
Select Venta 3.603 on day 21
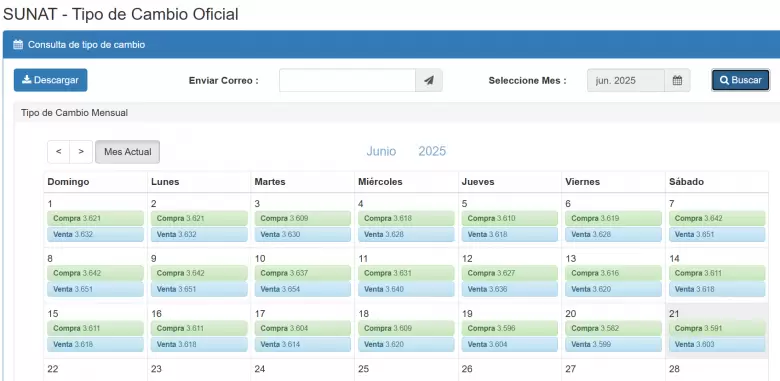click(717, 344)
